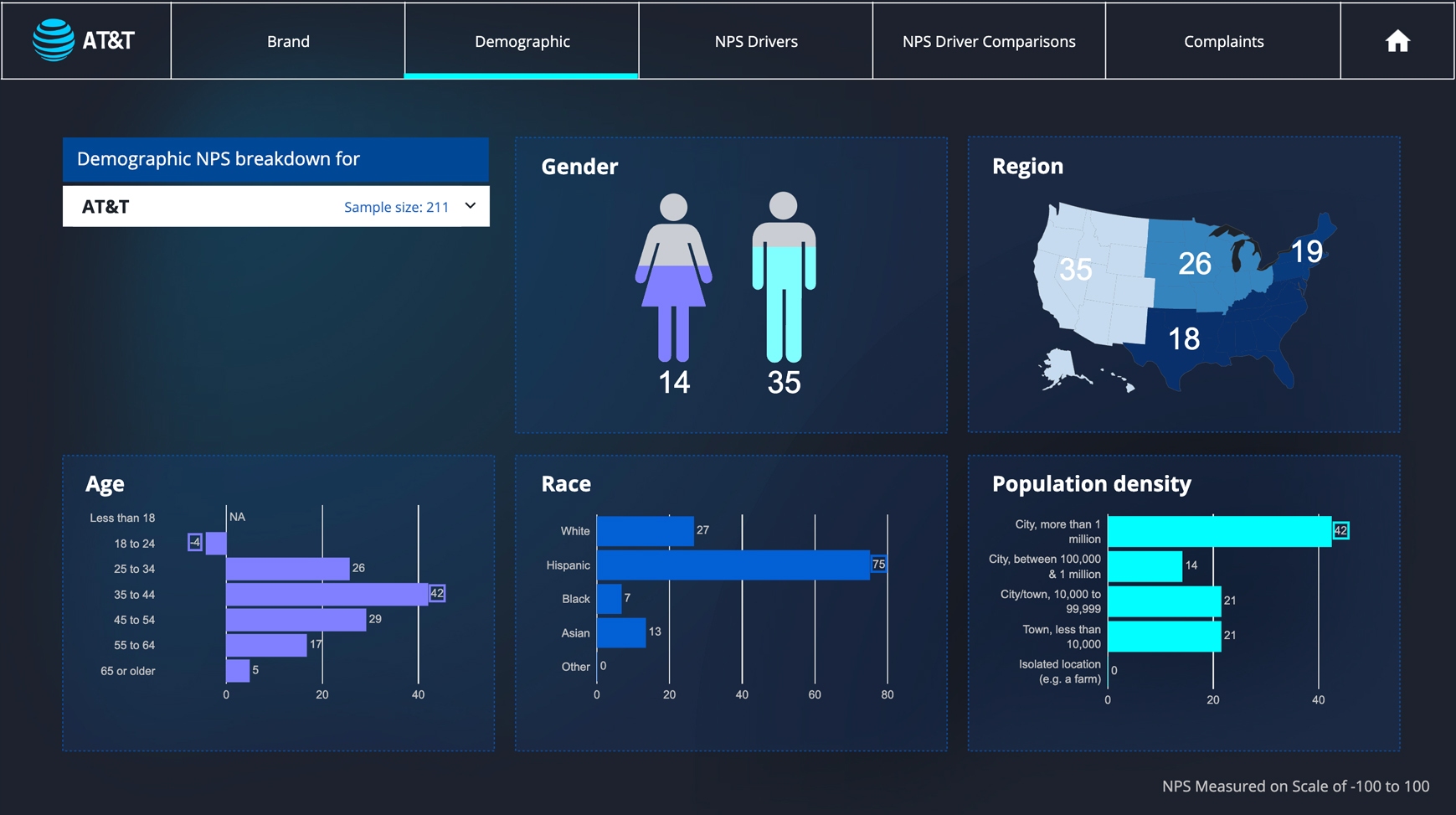
Task: Go to the NPS Drivers tab
Action: [756, 41]
